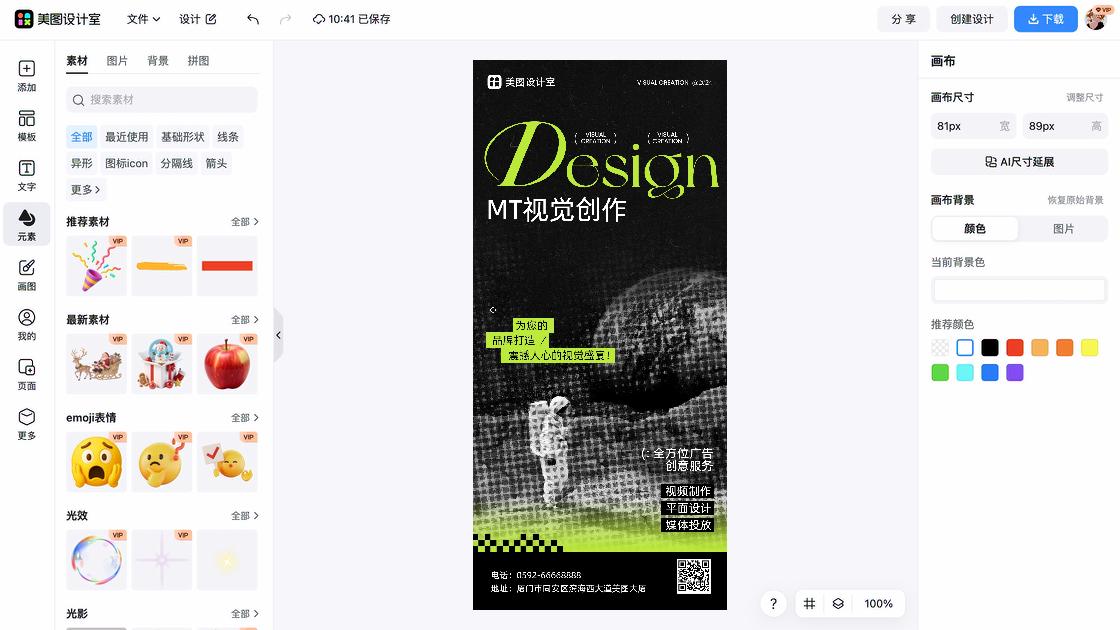Open the 画图 (draw) sidebar tool
Screen dimensions: 1120x630
pyautogui.click(x=26, y=275)
